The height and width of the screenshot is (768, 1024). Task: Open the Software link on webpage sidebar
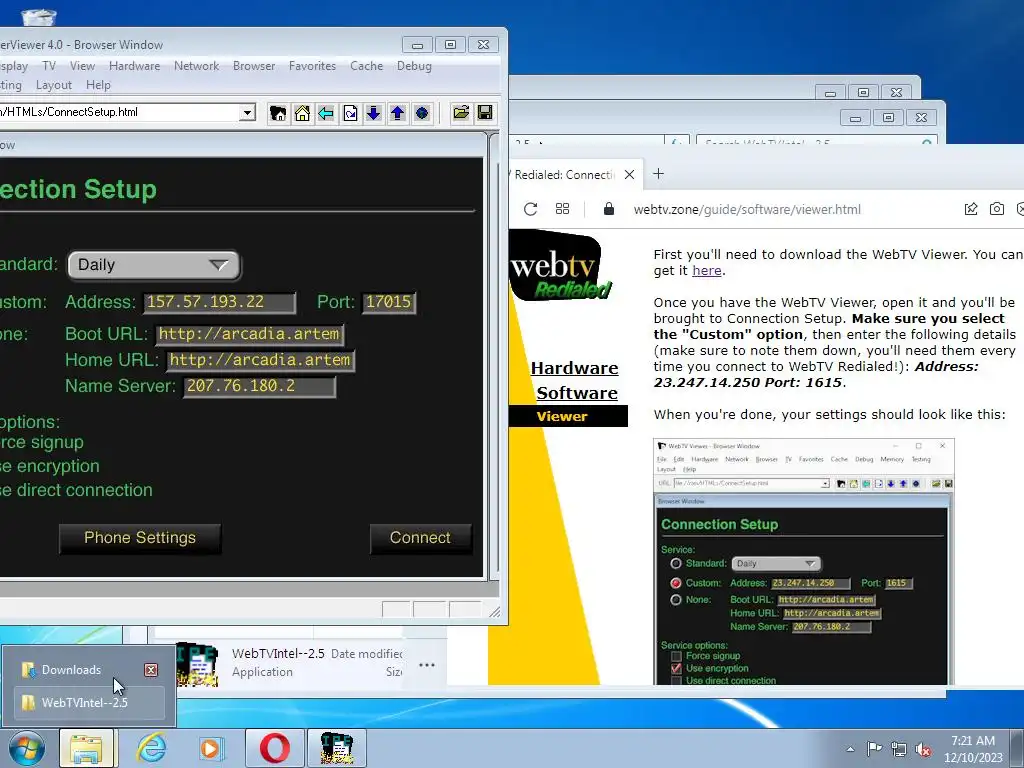(577, 393)
